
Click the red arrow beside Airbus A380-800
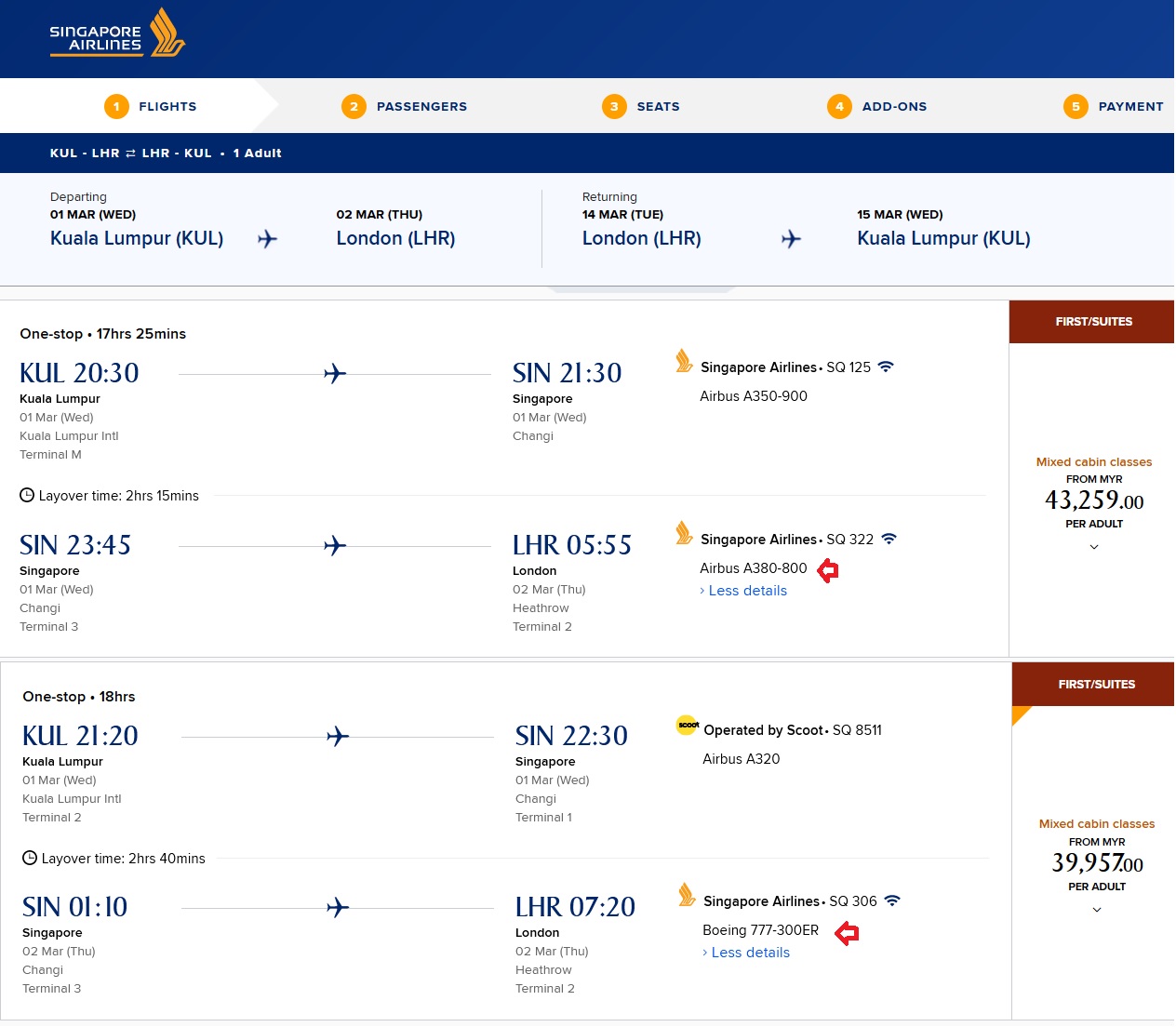pos(828,570)
